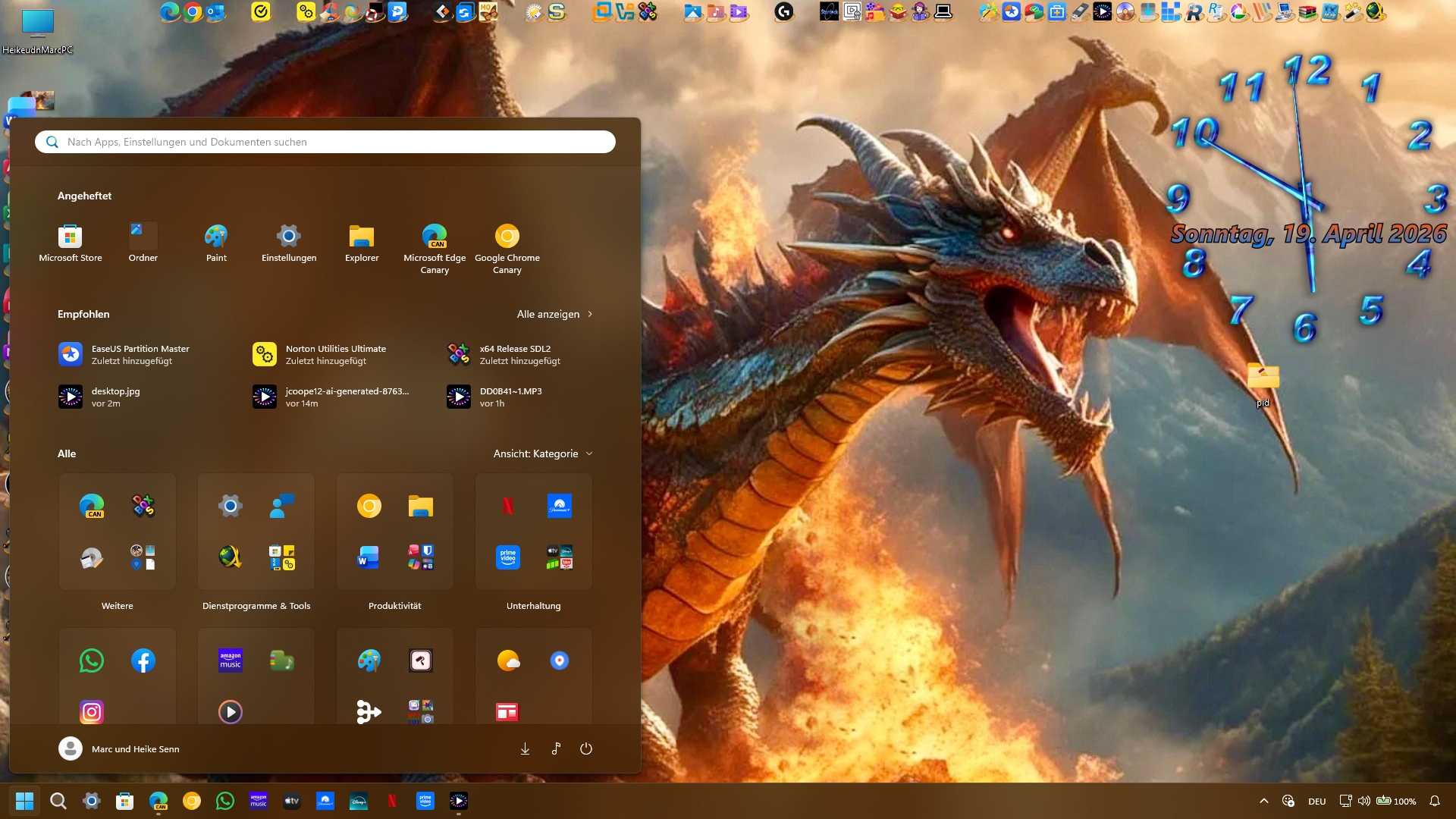Open the Weitere category group

tap(118, 606)
